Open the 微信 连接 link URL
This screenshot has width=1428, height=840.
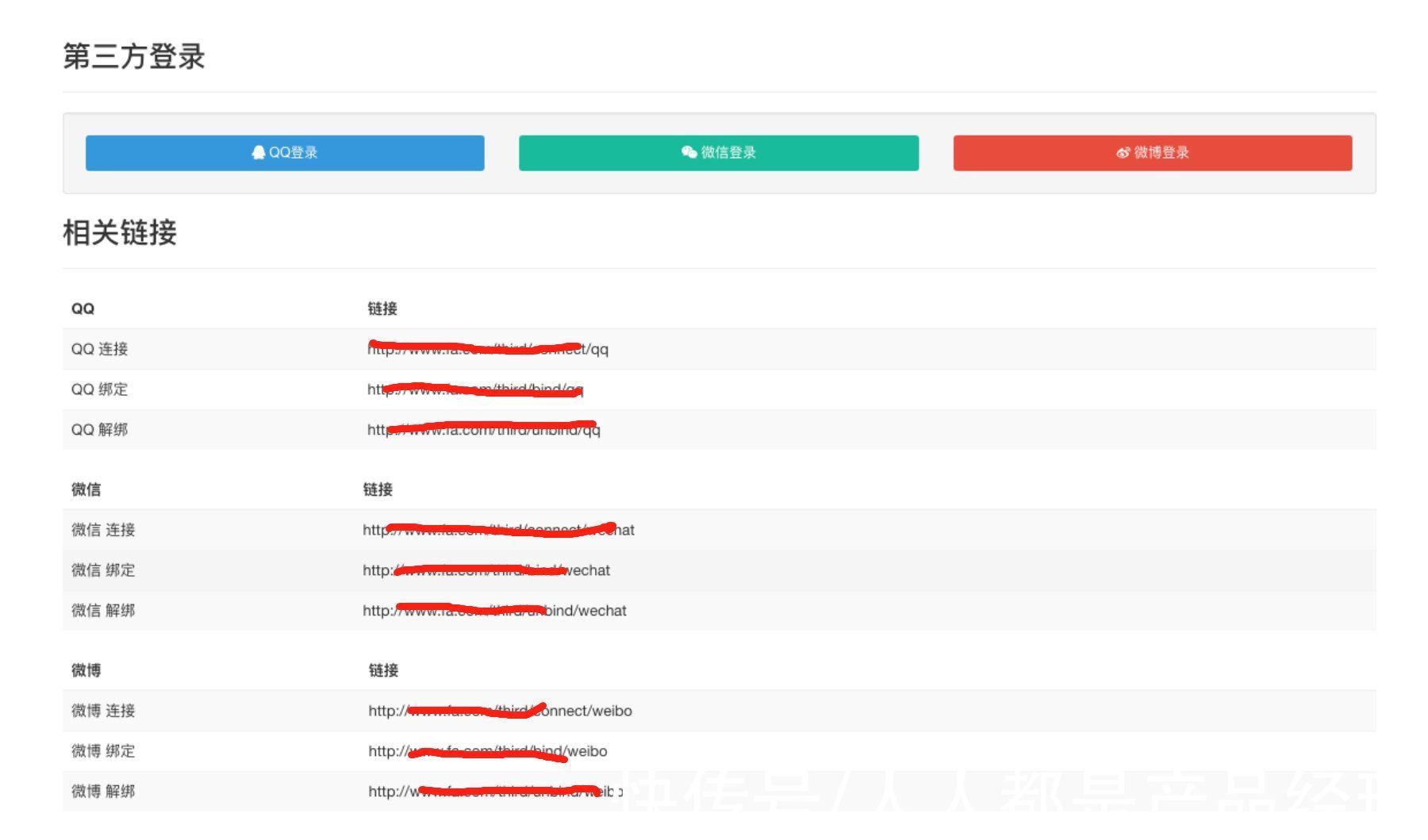tap(498, 530)
